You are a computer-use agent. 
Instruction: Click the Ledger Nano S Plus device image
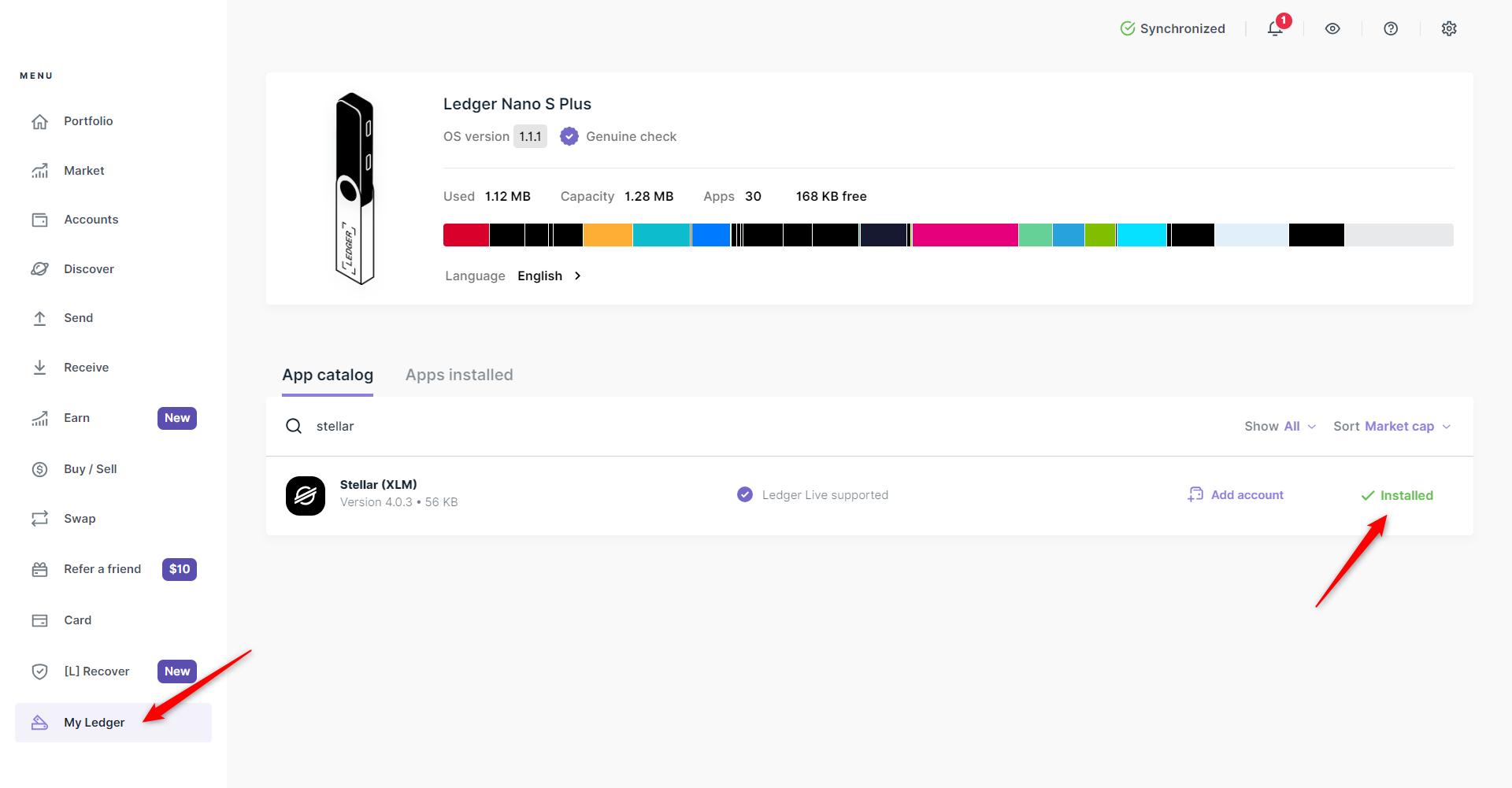tap(355, 189)
